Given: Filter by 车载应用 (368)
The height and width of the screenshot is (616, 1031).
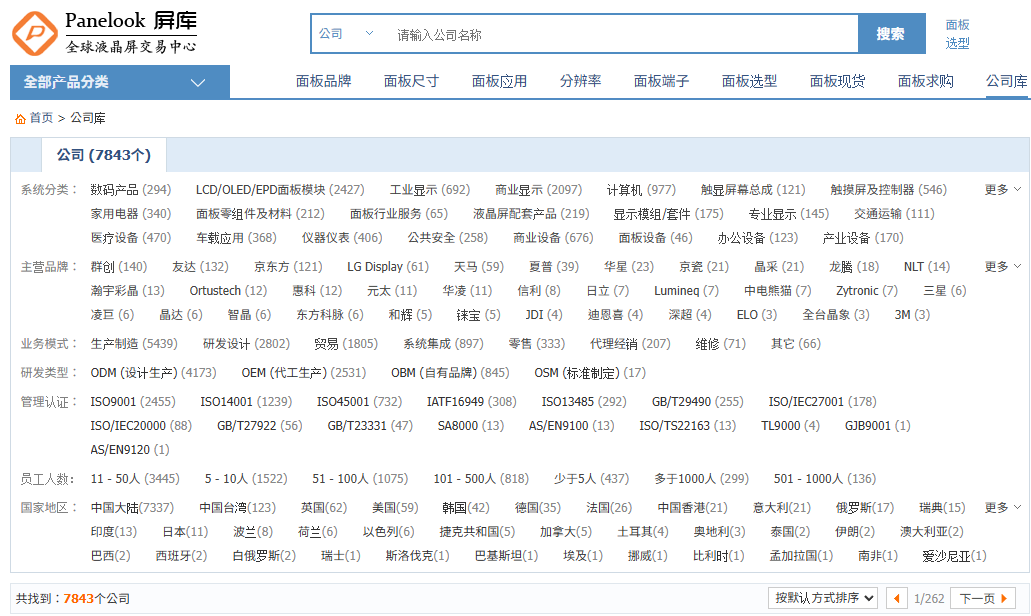Looking at the screenshot, I should coord(237,238).
